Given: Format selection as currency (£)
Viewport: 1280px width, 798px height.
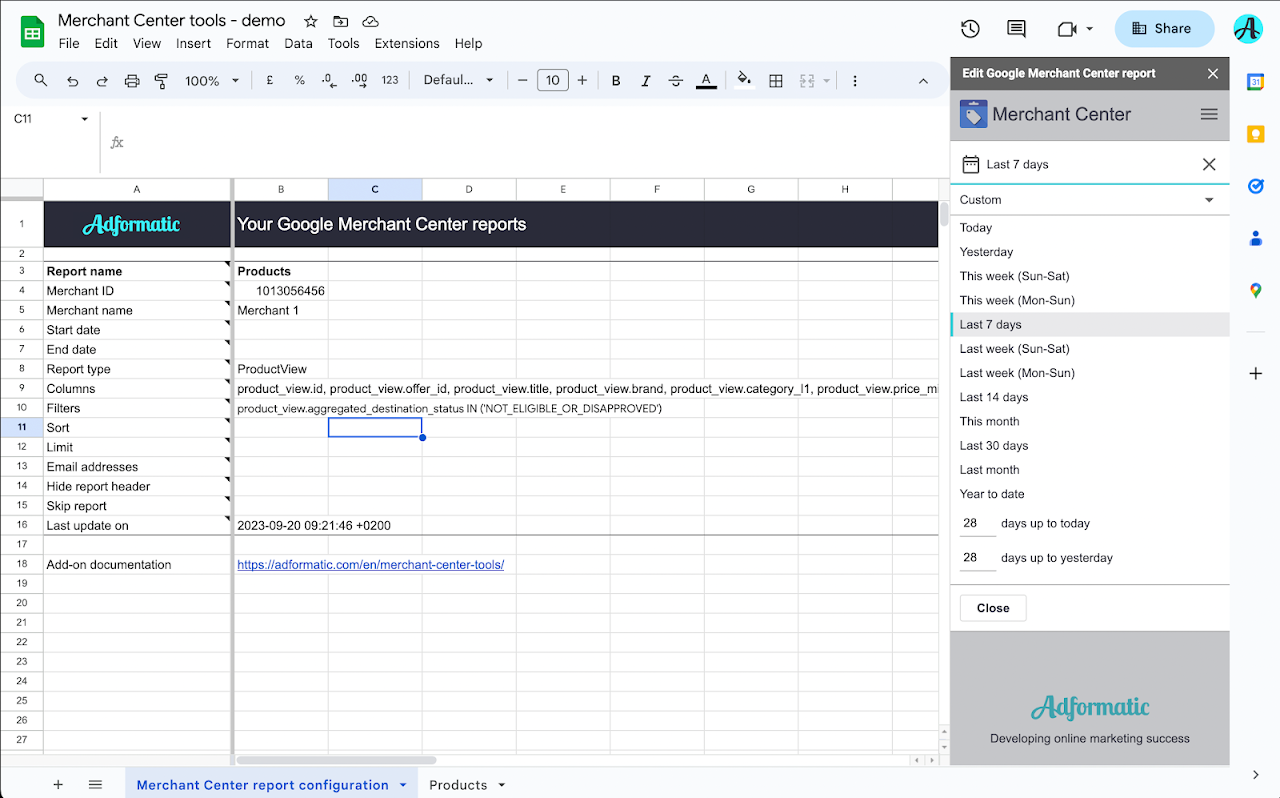Looking at the screenshot, I should (270, 81).
